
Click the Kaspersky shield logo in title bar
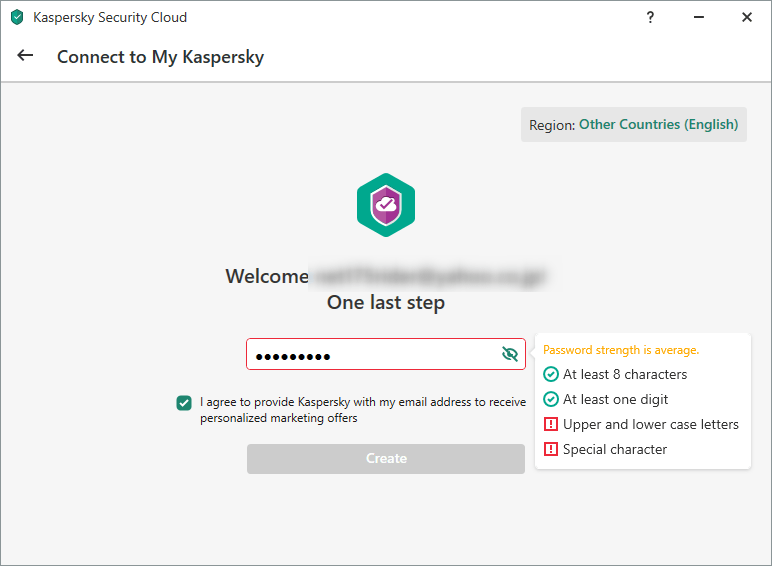pos(17,17)
